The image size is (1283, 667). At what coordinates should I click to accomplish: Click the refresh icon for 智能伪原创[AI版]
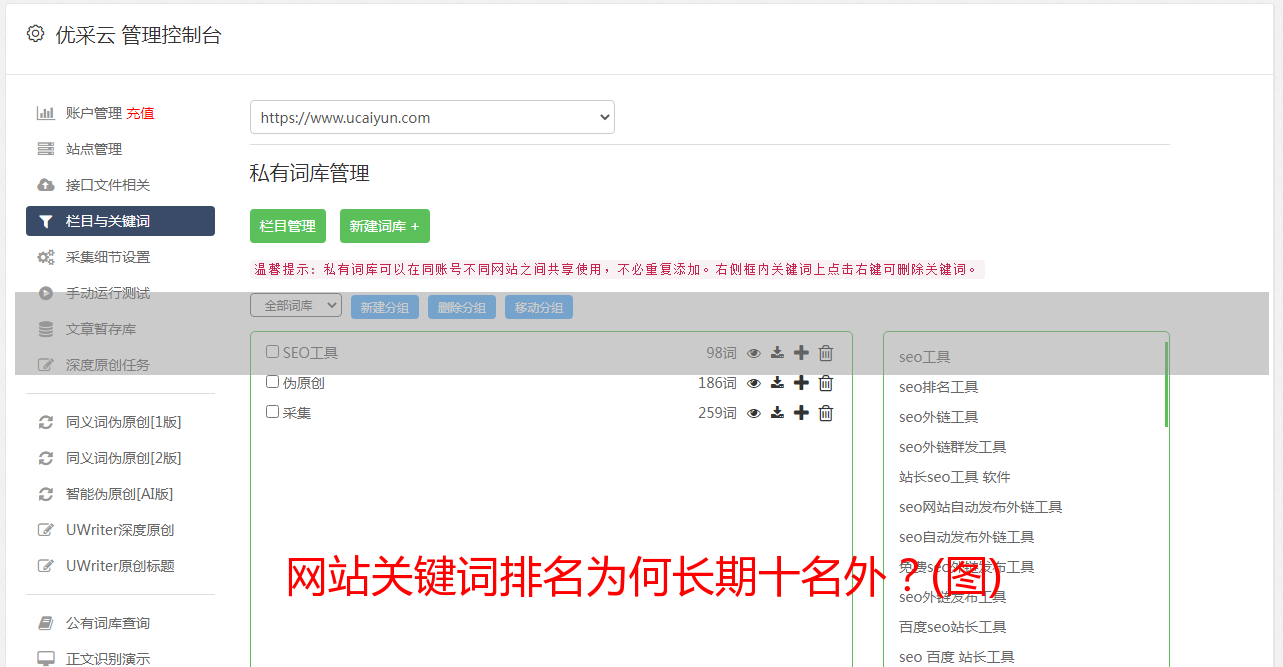click(46, 494)
